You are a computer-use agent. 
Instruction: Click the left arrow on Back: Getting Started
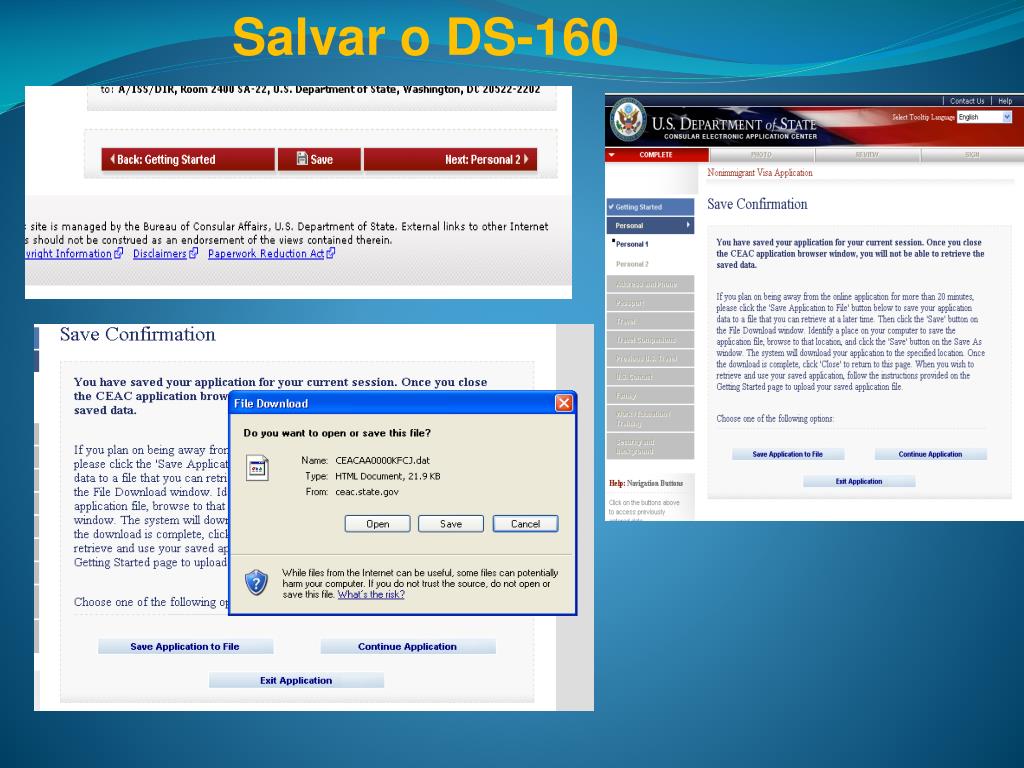pos(112,159)
